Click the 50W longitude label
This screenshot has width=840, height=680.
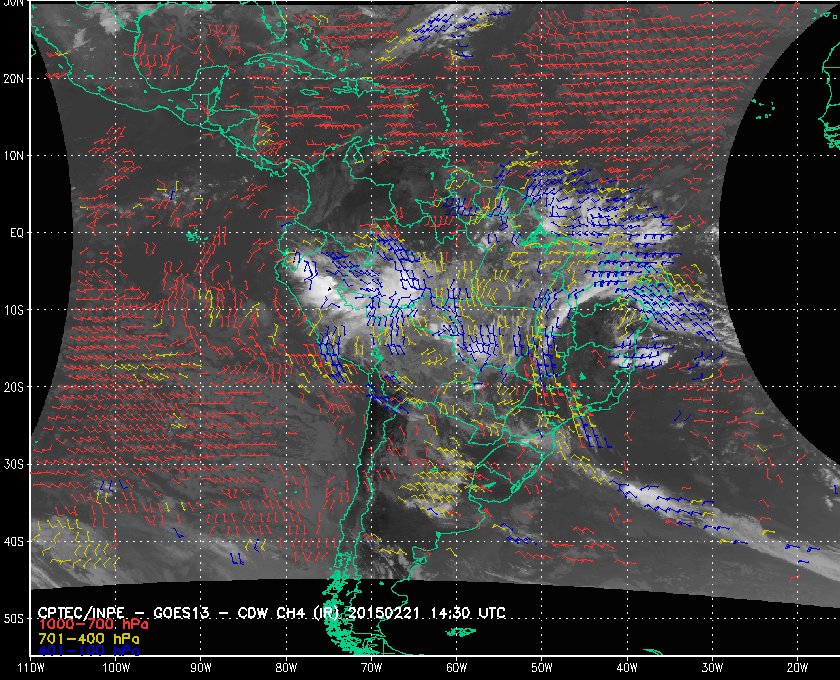pos(542,668)
